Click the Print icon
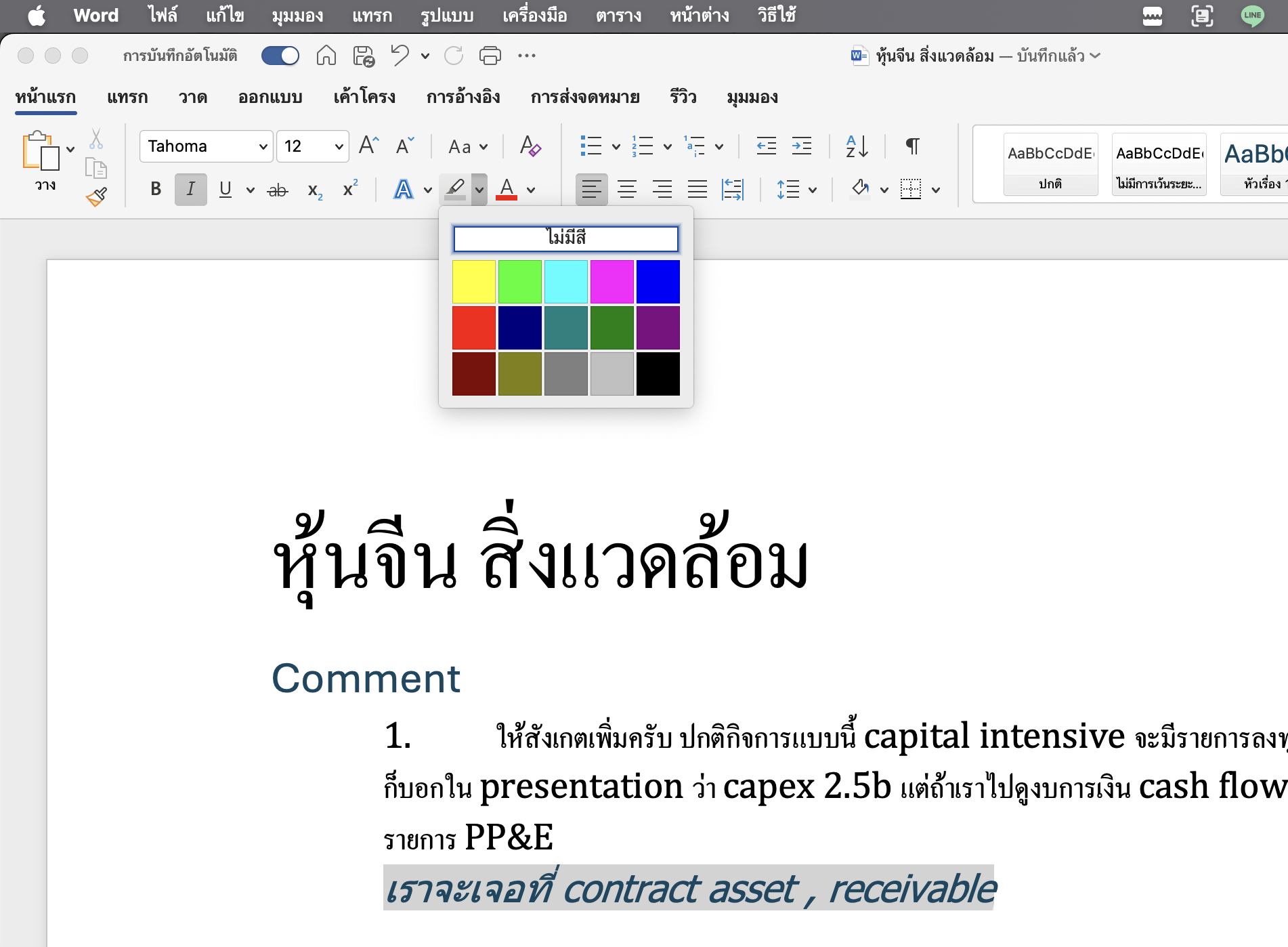 pos(490,56)
